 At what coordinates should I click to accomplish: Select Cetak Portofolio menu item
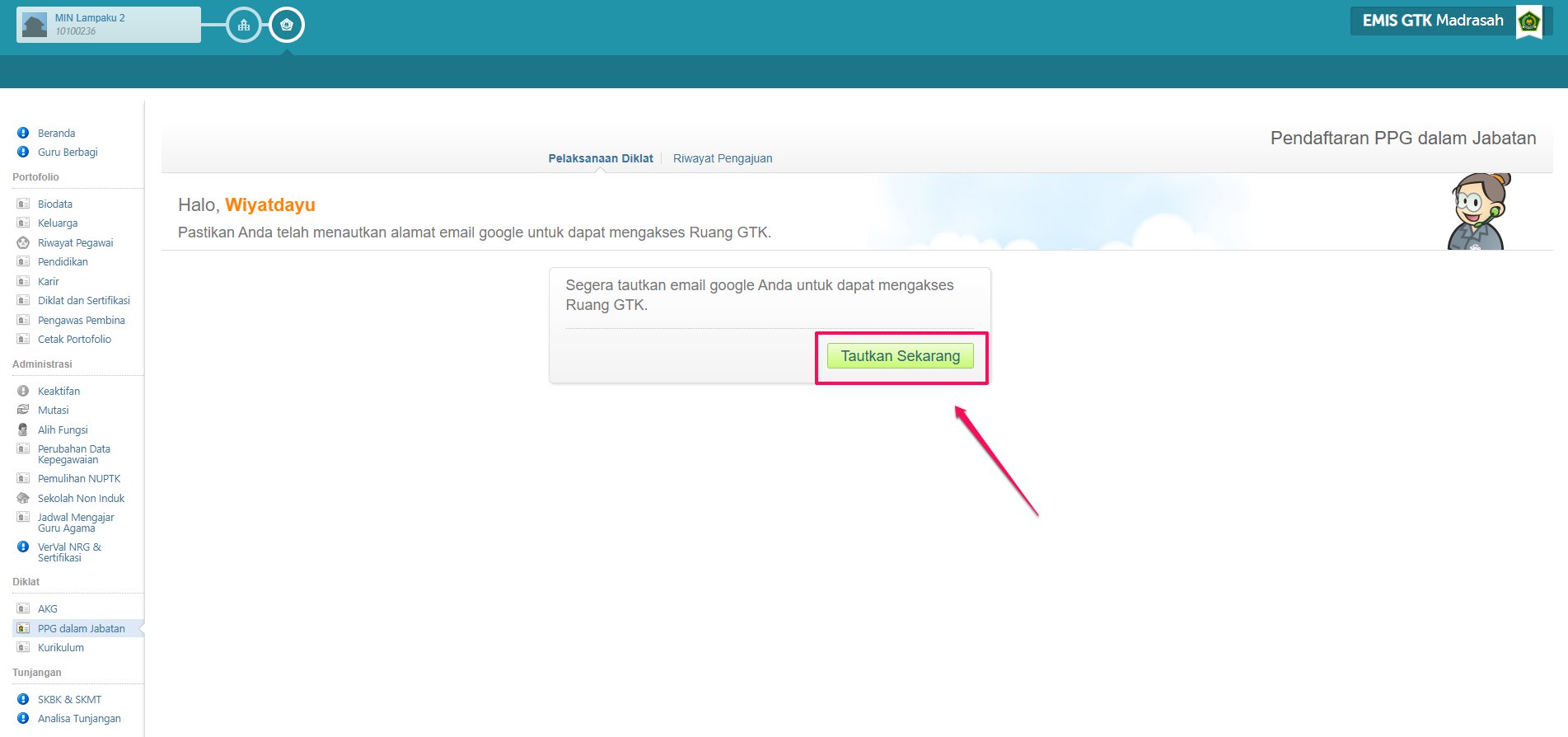click(x=74, y=339)
